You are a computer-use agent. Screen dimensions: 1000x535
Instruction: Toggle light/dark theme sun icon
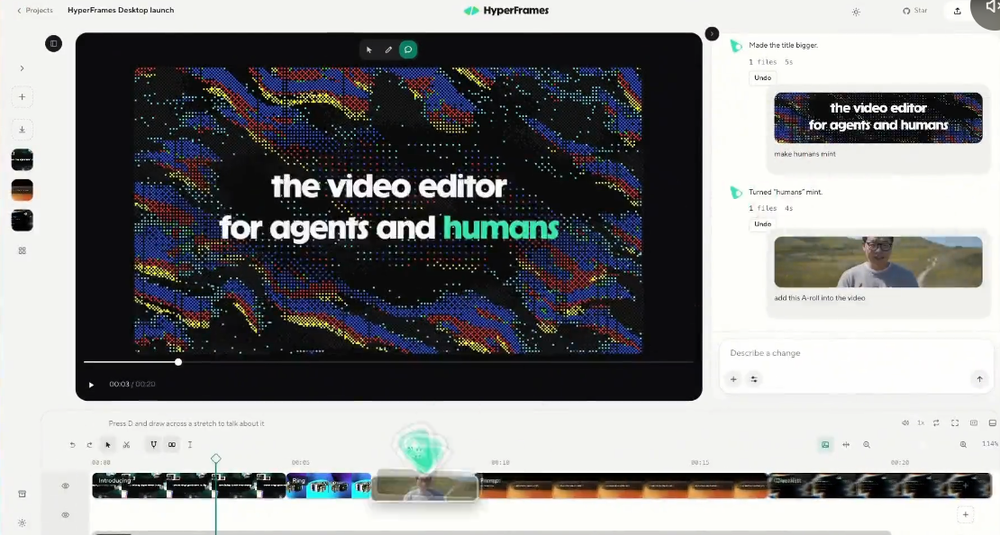click(x=856, y=11)
